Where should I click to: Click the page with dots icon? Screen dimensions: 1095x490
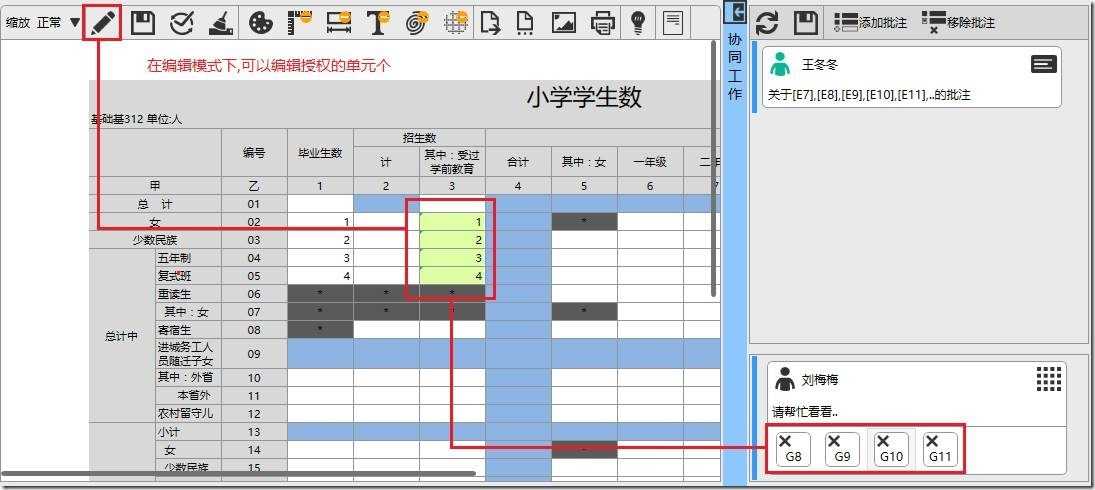pos(524,22)
